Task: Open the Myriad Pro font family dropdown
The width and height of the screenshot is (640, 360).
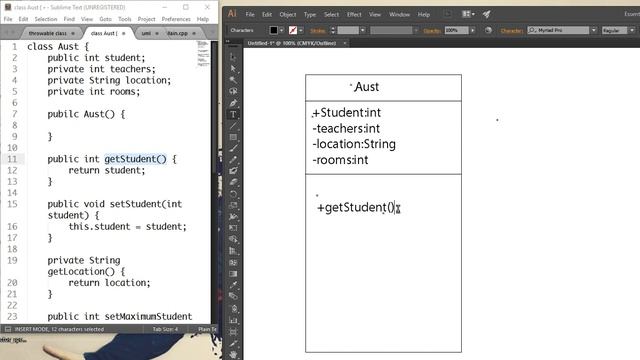Action: (594, 30)
